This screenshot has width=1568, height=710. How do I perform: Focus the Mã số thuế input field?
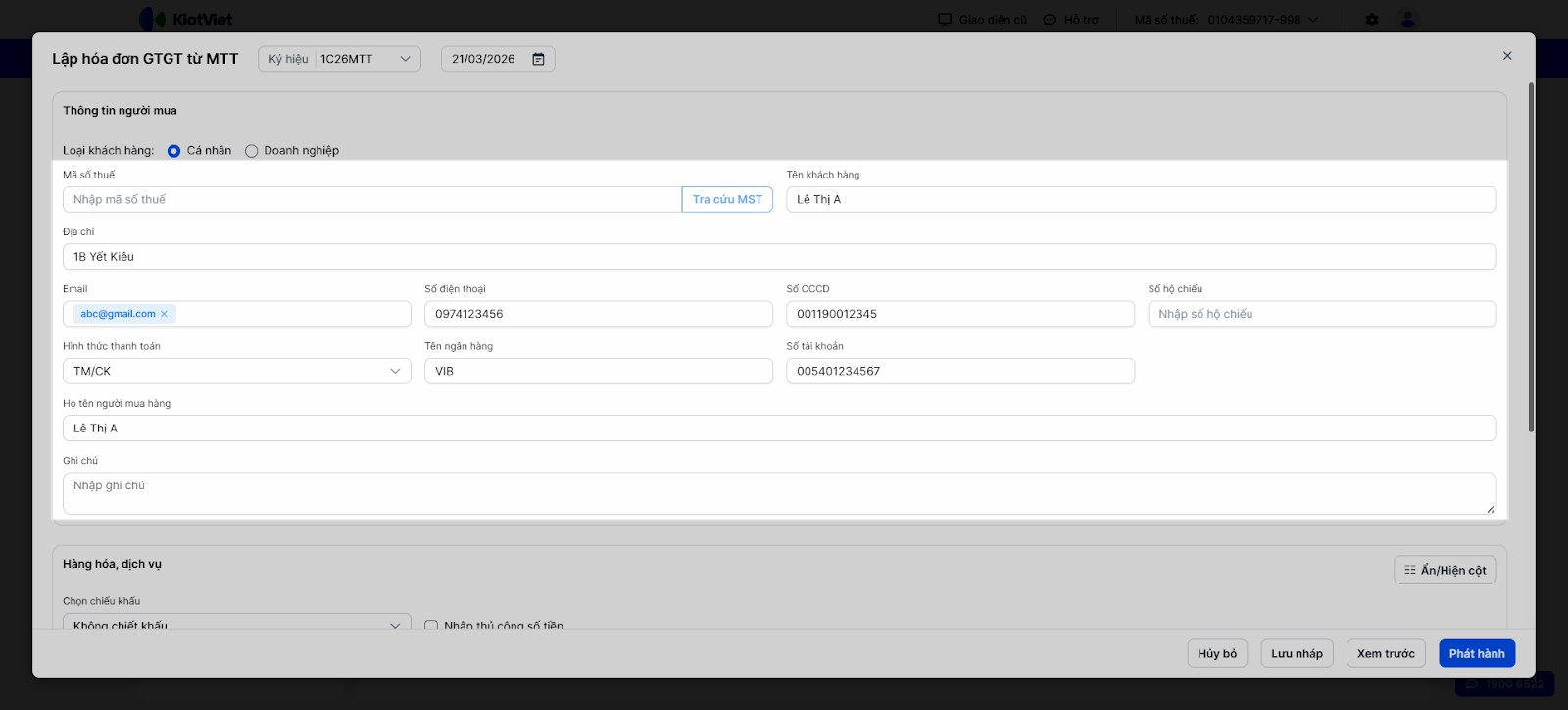click(x=372, y=199)
